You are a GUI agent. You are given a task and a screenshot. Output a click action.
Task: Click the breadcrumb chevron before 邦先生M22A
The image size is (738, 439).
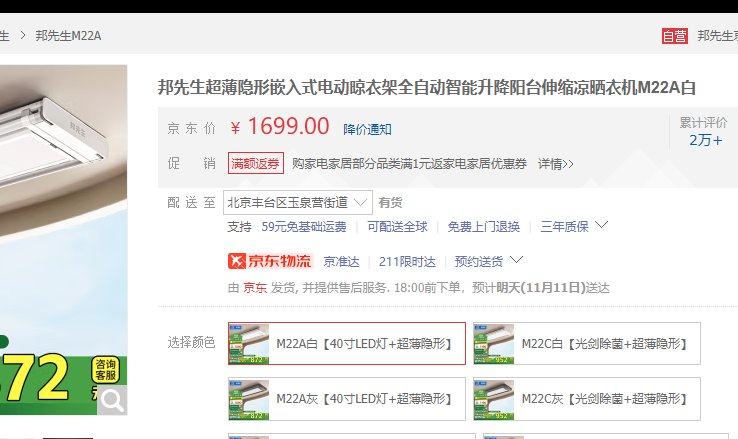pos(23,36)
